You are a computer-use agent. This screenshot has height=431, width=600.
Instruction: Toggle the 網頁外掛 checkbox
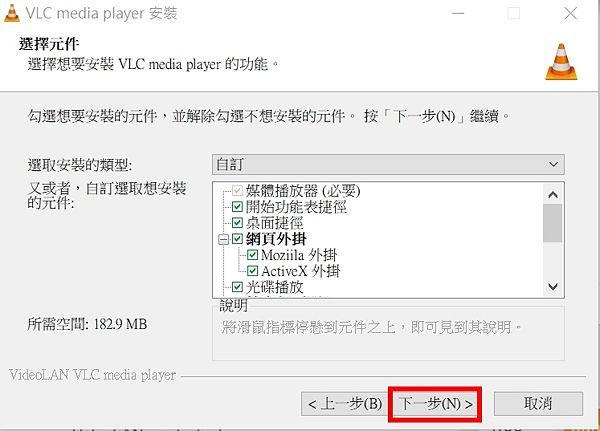[x=237, y=239]
